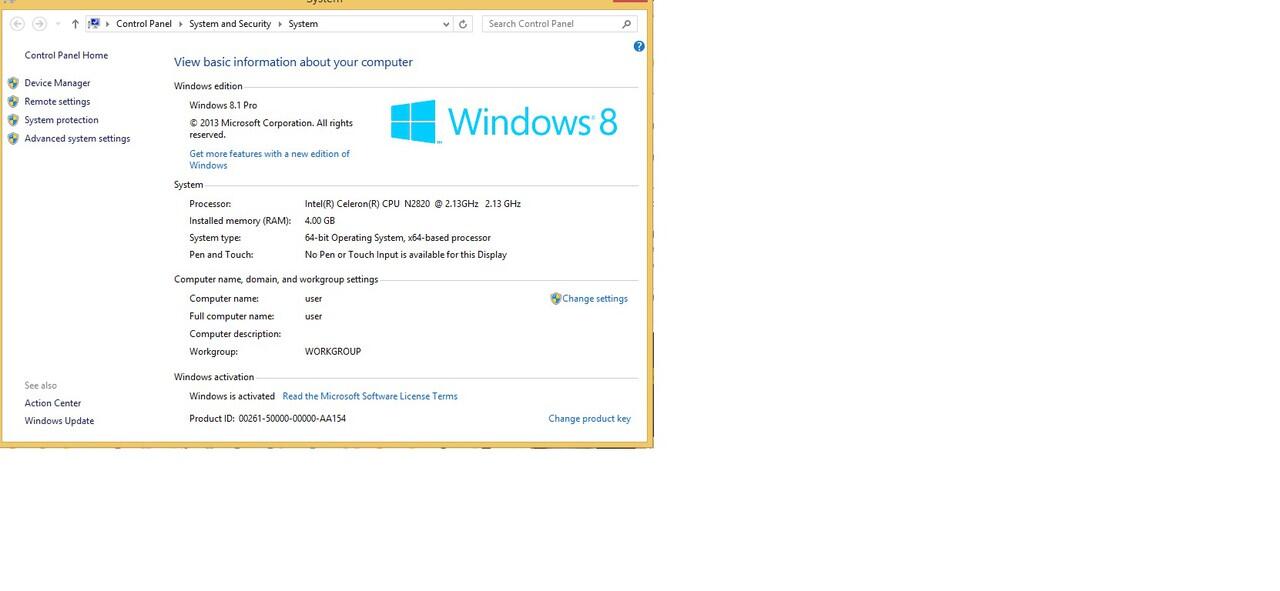Click the computer icon in the address bar

(94, 24)
